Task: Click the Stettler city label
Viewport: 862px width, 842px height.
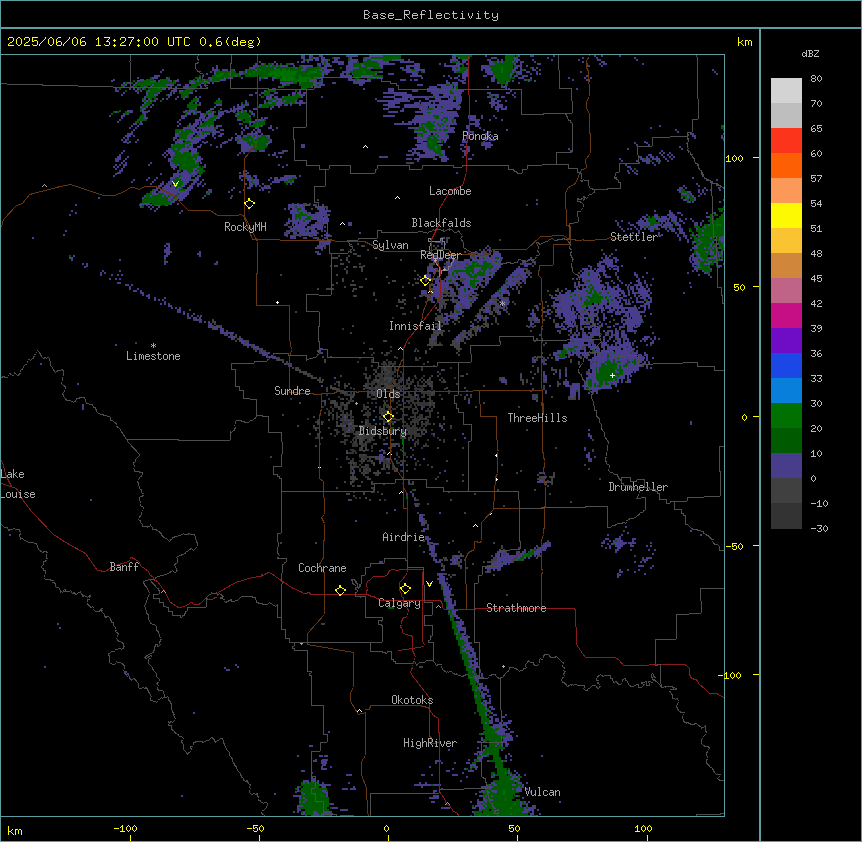Action: (x=633, y=237)
